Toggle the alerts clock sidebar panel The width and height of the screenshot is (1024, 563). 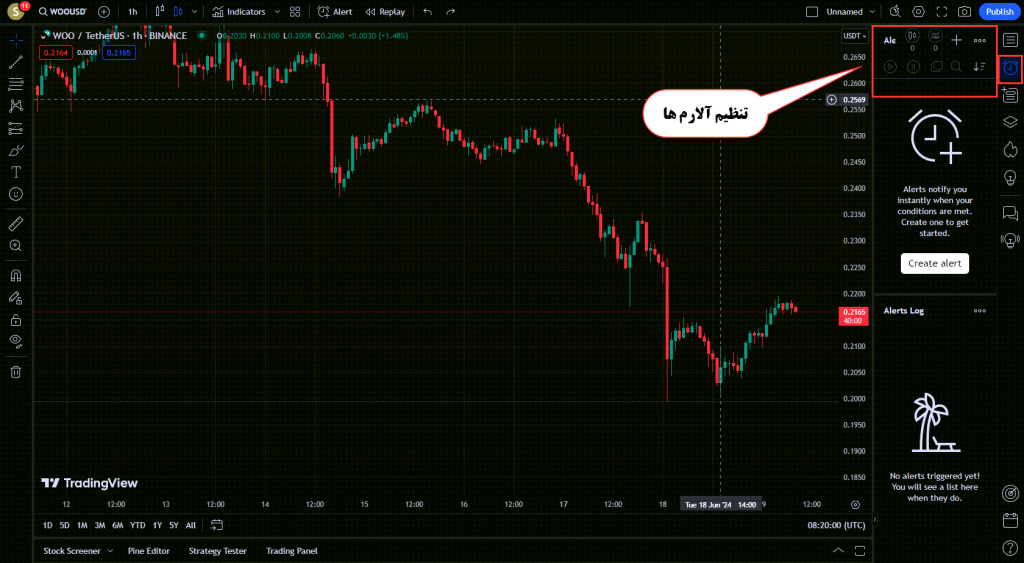pos(1010,69)
